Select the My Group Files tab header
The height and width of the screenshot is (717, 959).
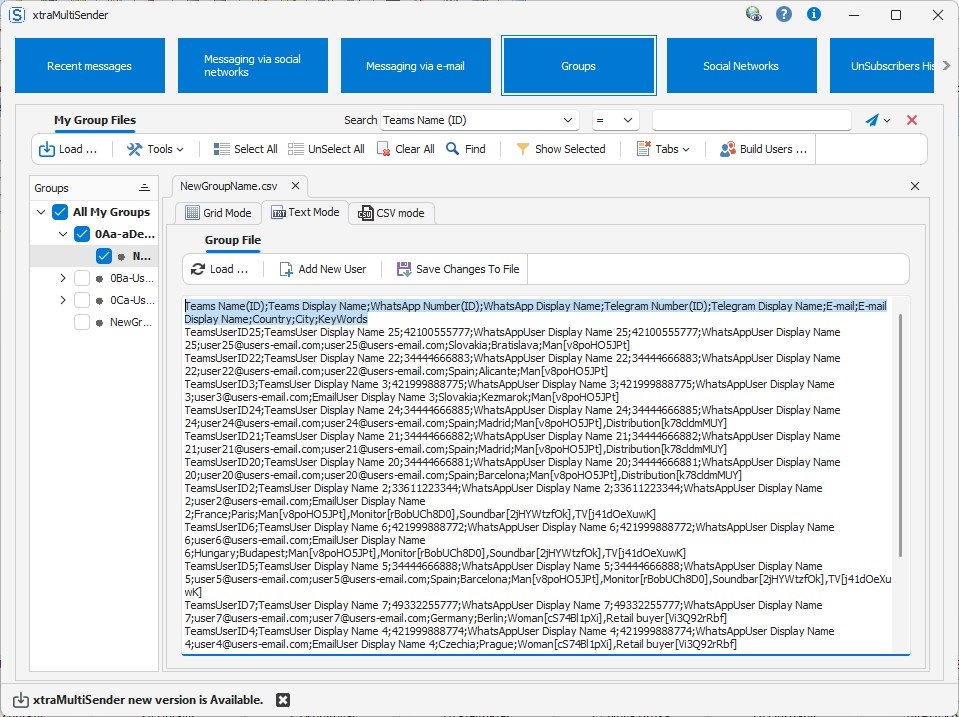(95, 121)
